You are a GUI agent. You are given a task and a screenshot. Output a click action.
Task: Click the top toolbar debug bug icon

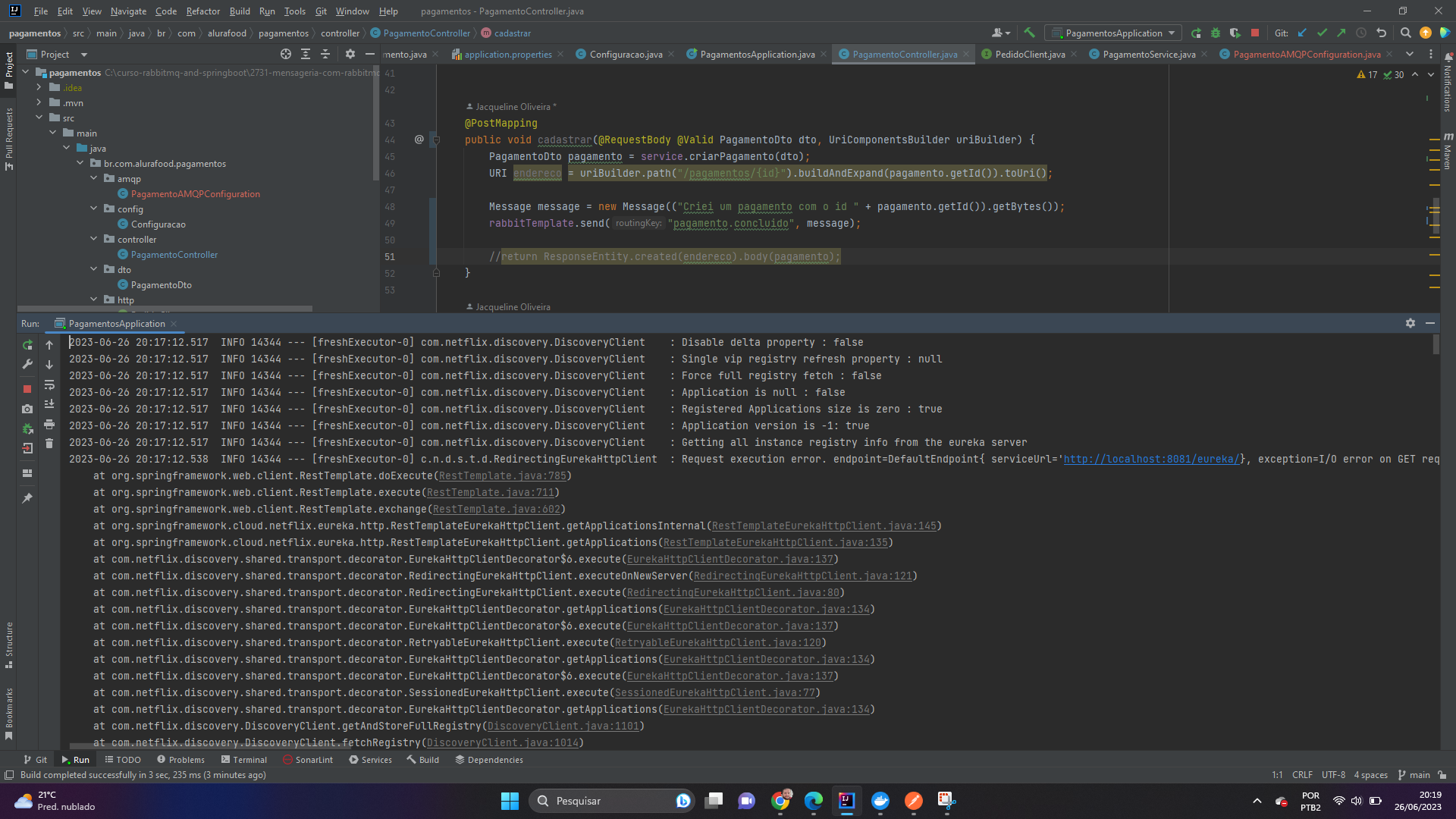[1216, 33]
